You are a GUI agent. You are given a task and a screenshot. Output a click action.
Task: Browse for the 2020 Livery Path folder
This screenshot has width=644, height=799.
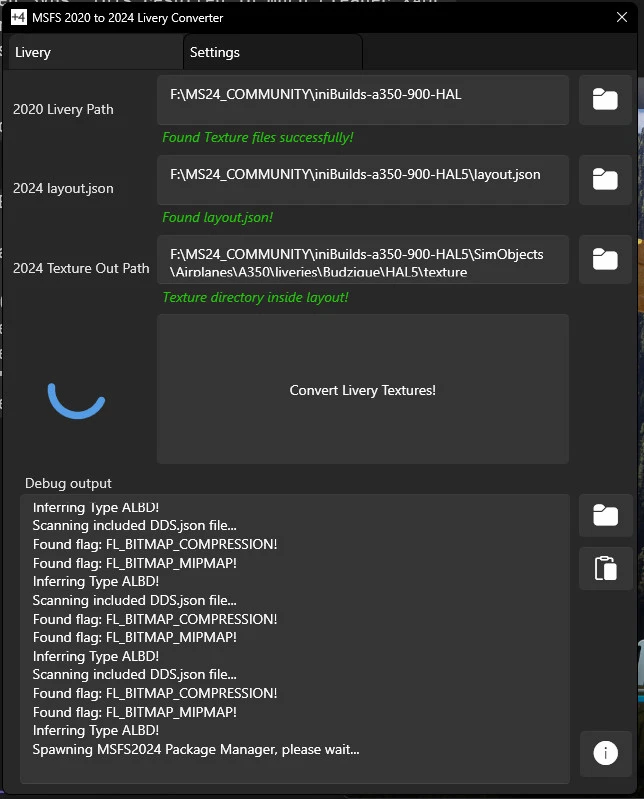tap(604, 100)
